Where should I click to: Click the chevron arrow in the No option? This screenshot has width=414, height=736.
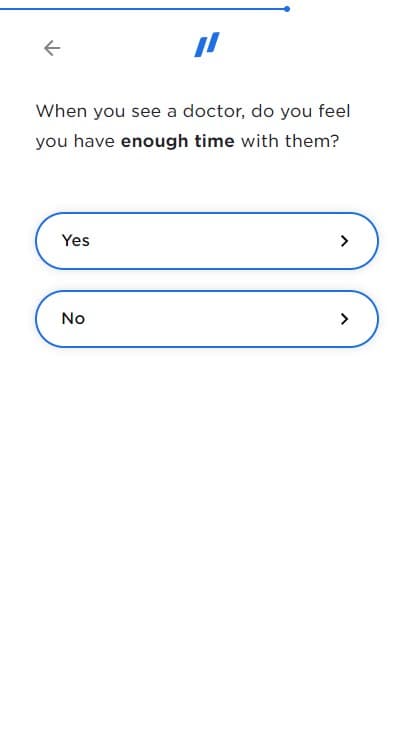345,319
